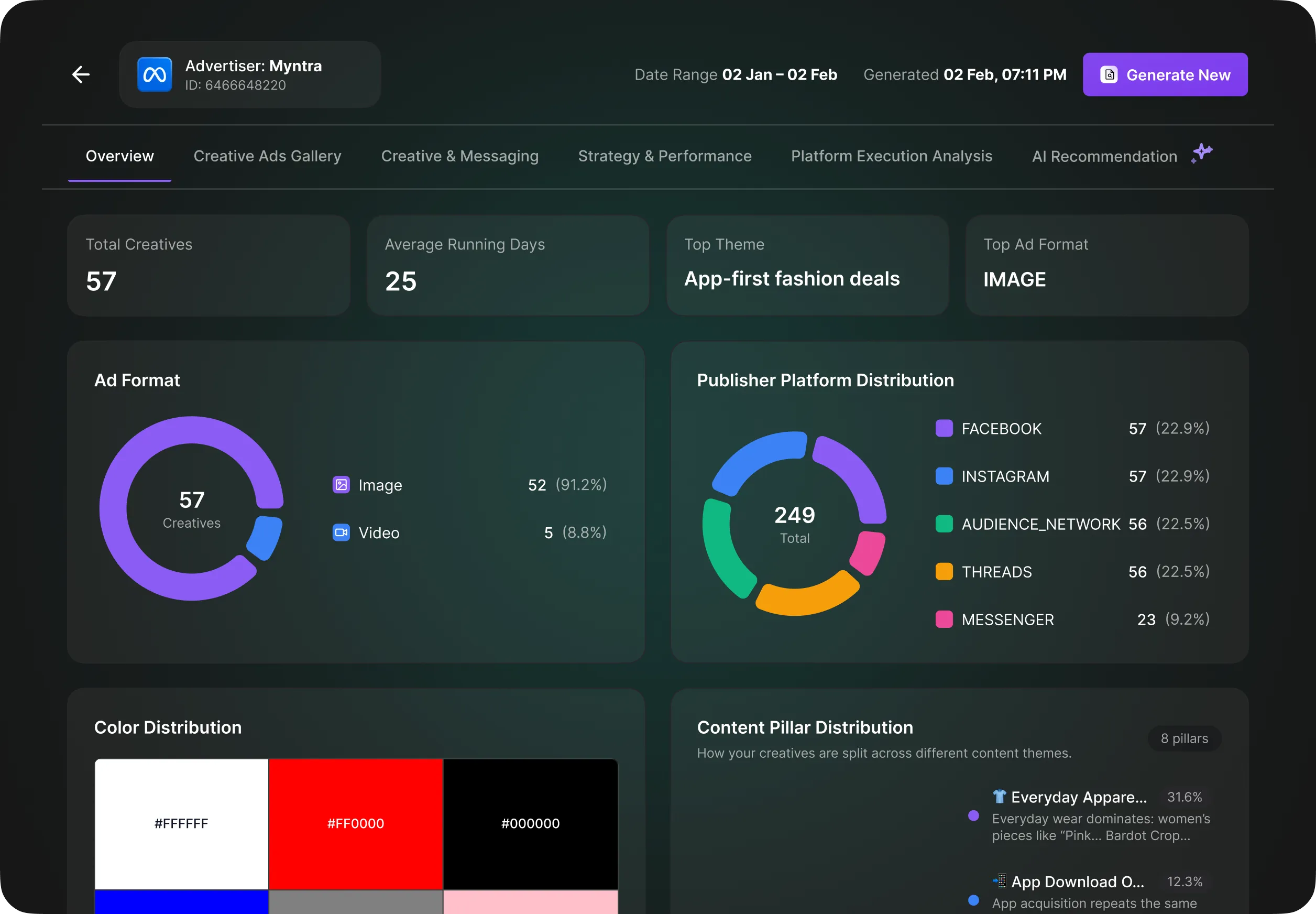Open the Creative Ads Gallery tab
This screenshot has width=1316, height=914.
tap(267, 156)
